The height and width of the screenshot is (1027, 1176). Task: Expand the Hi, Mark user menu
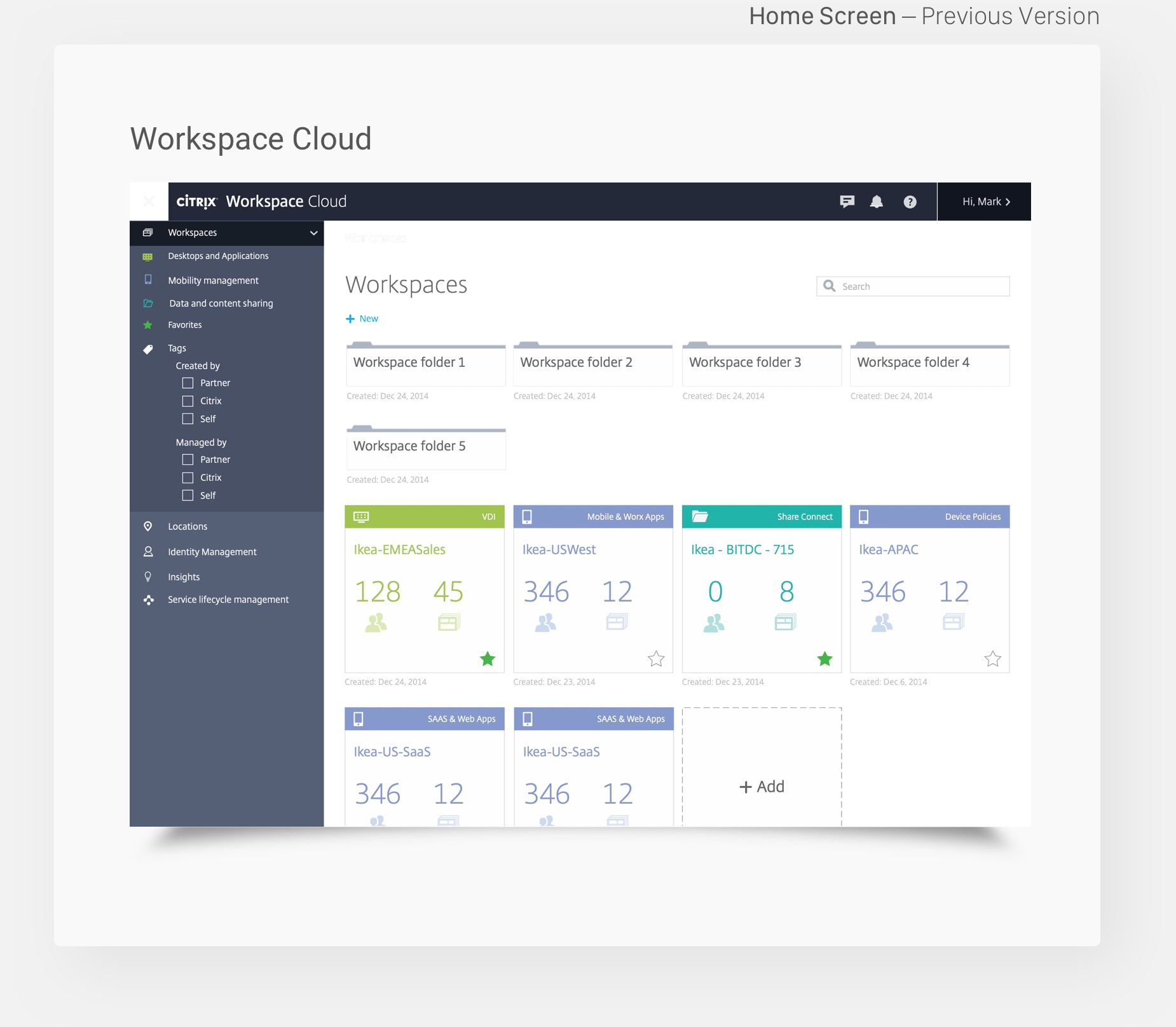985,202
